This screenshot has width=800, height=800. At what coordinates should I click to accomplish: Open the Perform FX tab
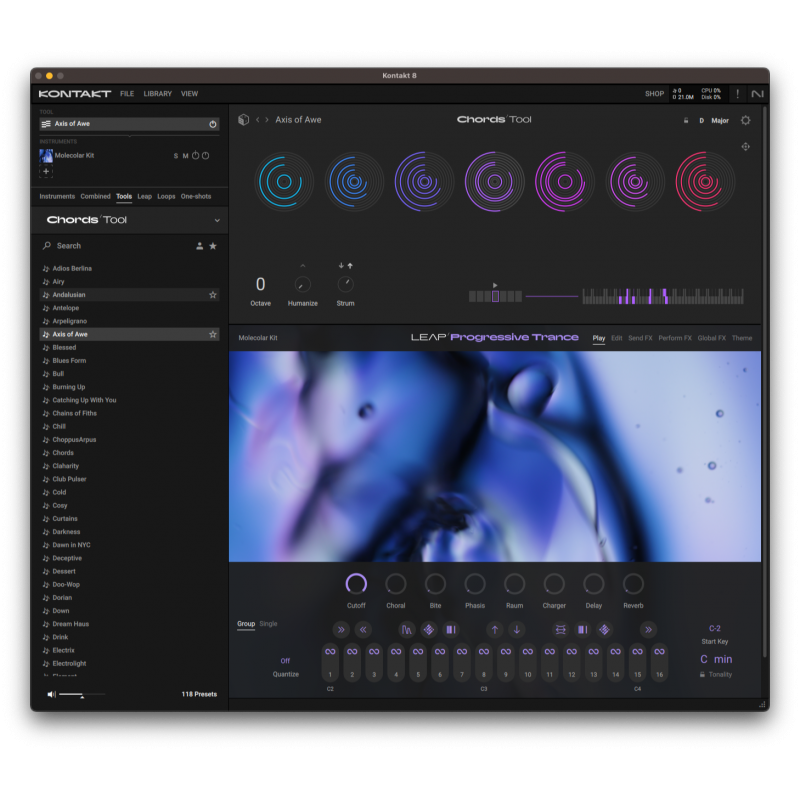tap(674, 338)
